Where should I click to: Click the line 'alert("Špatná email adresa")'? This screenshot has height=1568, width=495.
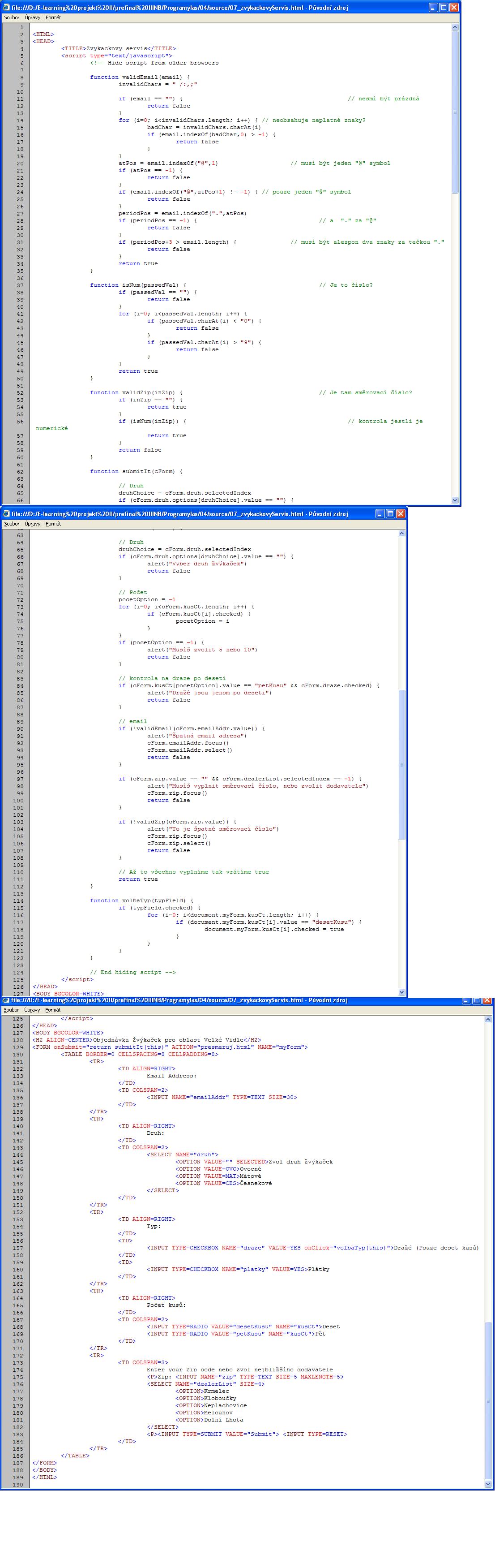196,735
